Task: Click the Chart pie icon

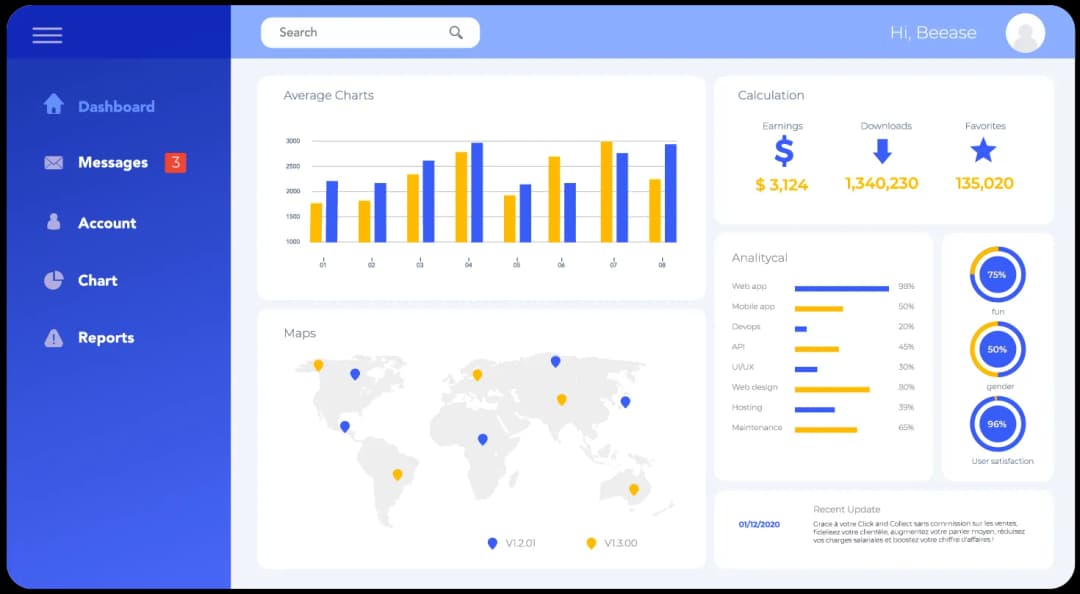Action: (53, 280)
